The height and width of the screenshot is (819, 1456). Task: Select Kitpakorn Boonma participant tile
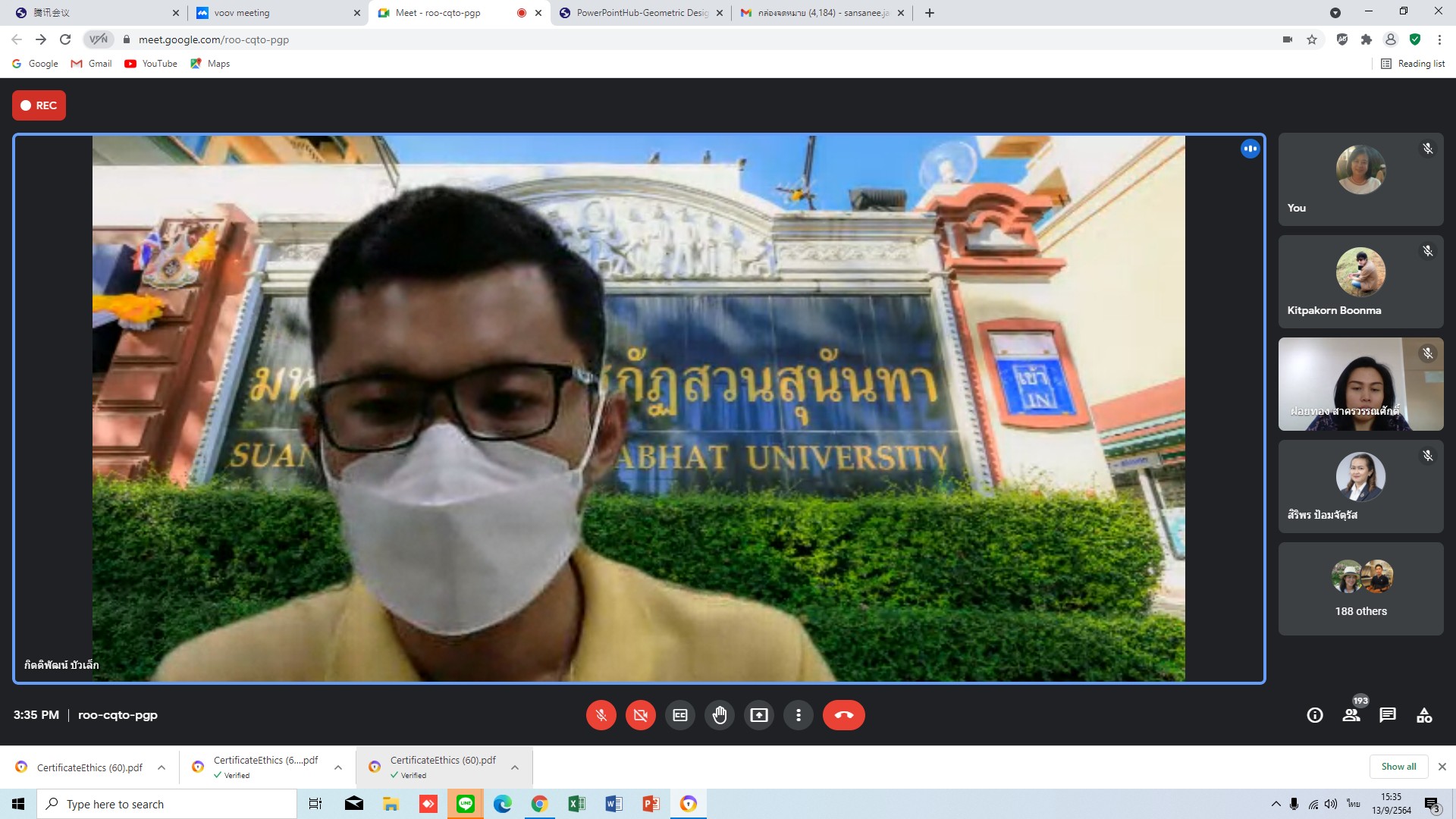click(x=1360, y=281)
